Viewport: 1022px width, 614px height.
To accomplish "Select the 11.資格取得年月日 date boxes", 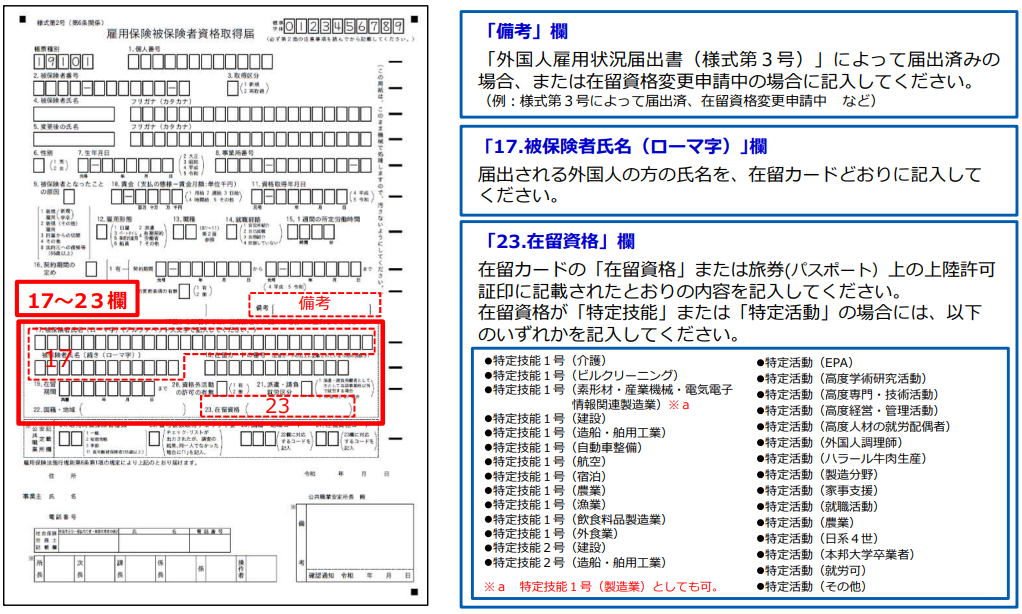I will pyautogui.click(x=300, y=196).
